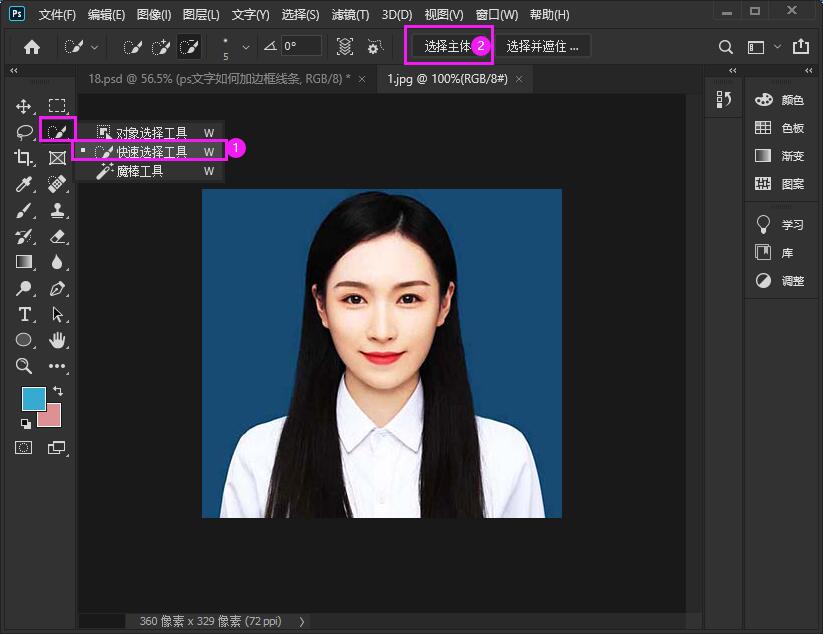Image resolution: width=823 pixels, height=634 pixels.
Task: Select the Dodge tool
Action: tap(24, 288)
